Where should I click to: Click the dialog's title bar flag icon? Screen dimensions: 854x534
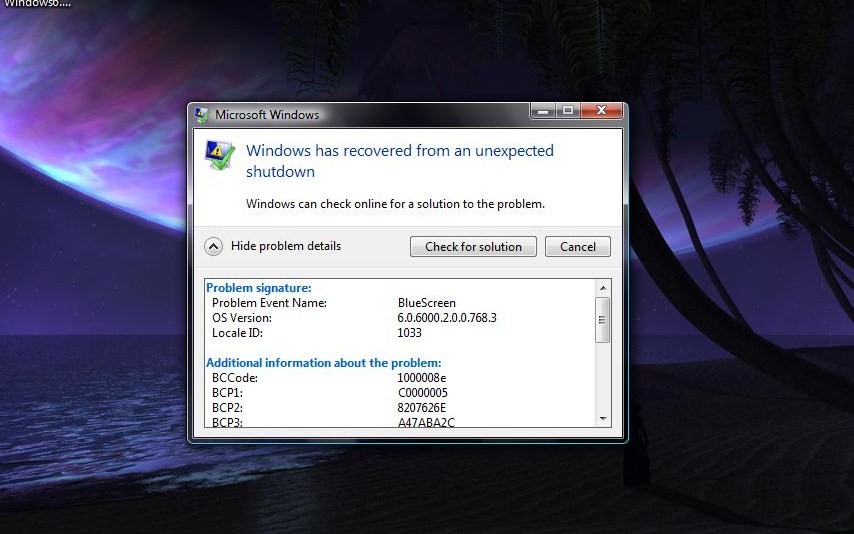pyautogui.click(x=202, y=114)
